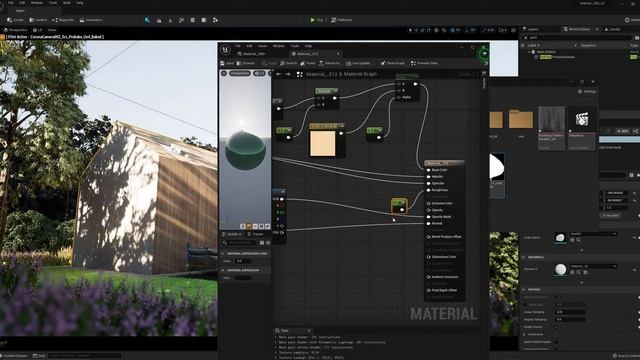
Task: Open the Help menu in Material Editor
Action: point(308,46)
